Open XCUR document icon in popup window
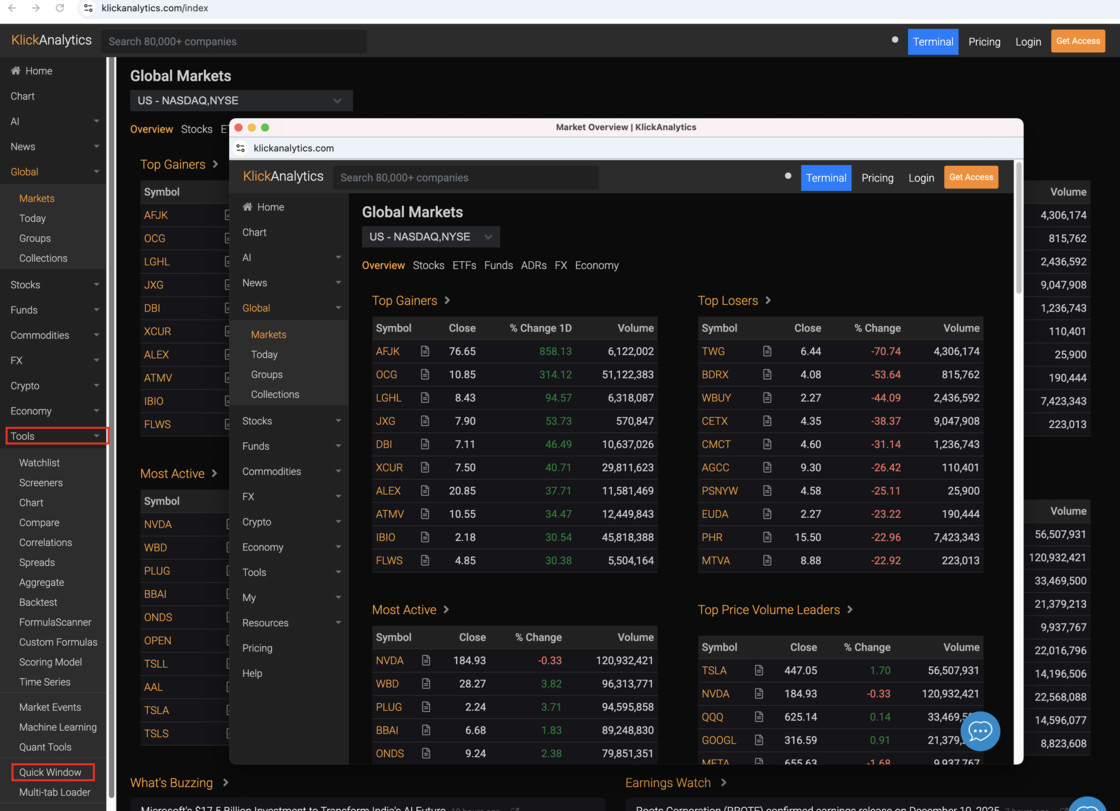This screenshot has width=1120, height=811. [x=425, y=467]
